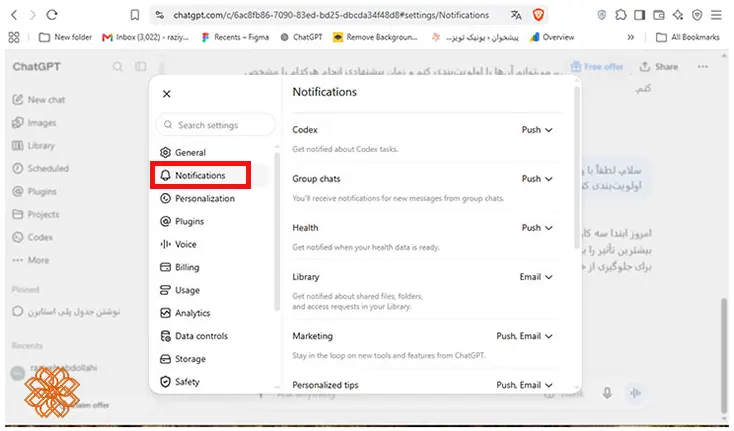Open the Gmail Inbox bookmark
The width and height of the screenshot is (734, 431).
coord(146,37)
